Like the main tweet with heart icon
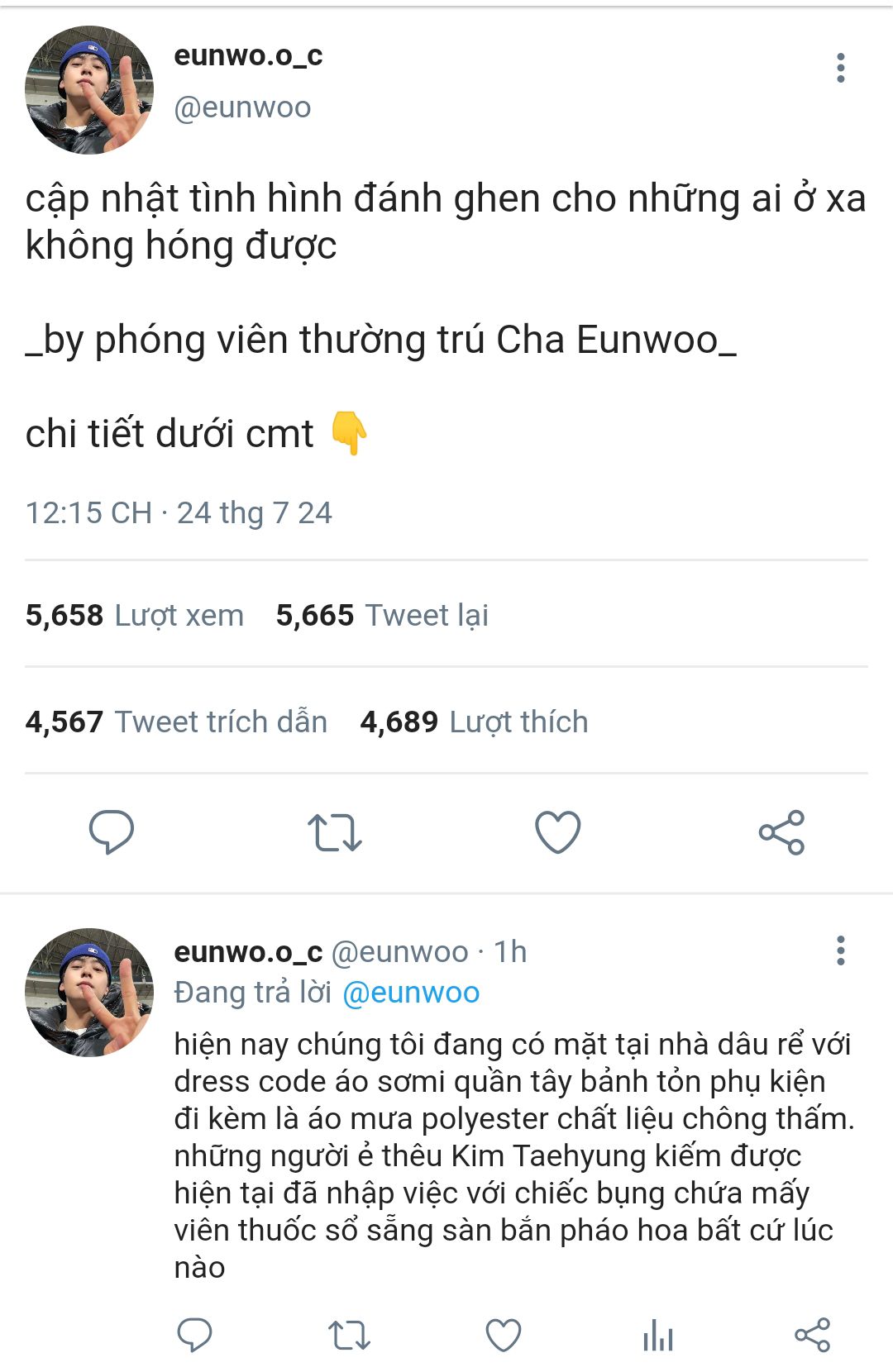 (558, 831)
